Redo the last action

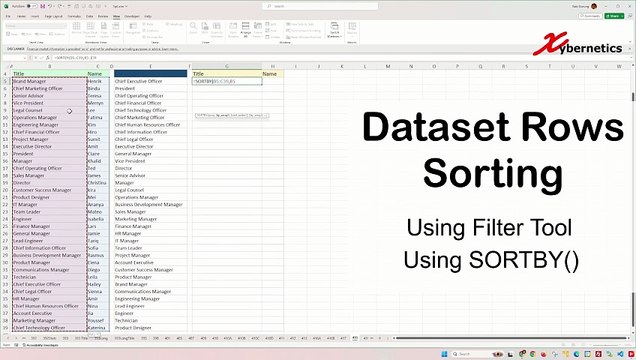click(60, 6)
